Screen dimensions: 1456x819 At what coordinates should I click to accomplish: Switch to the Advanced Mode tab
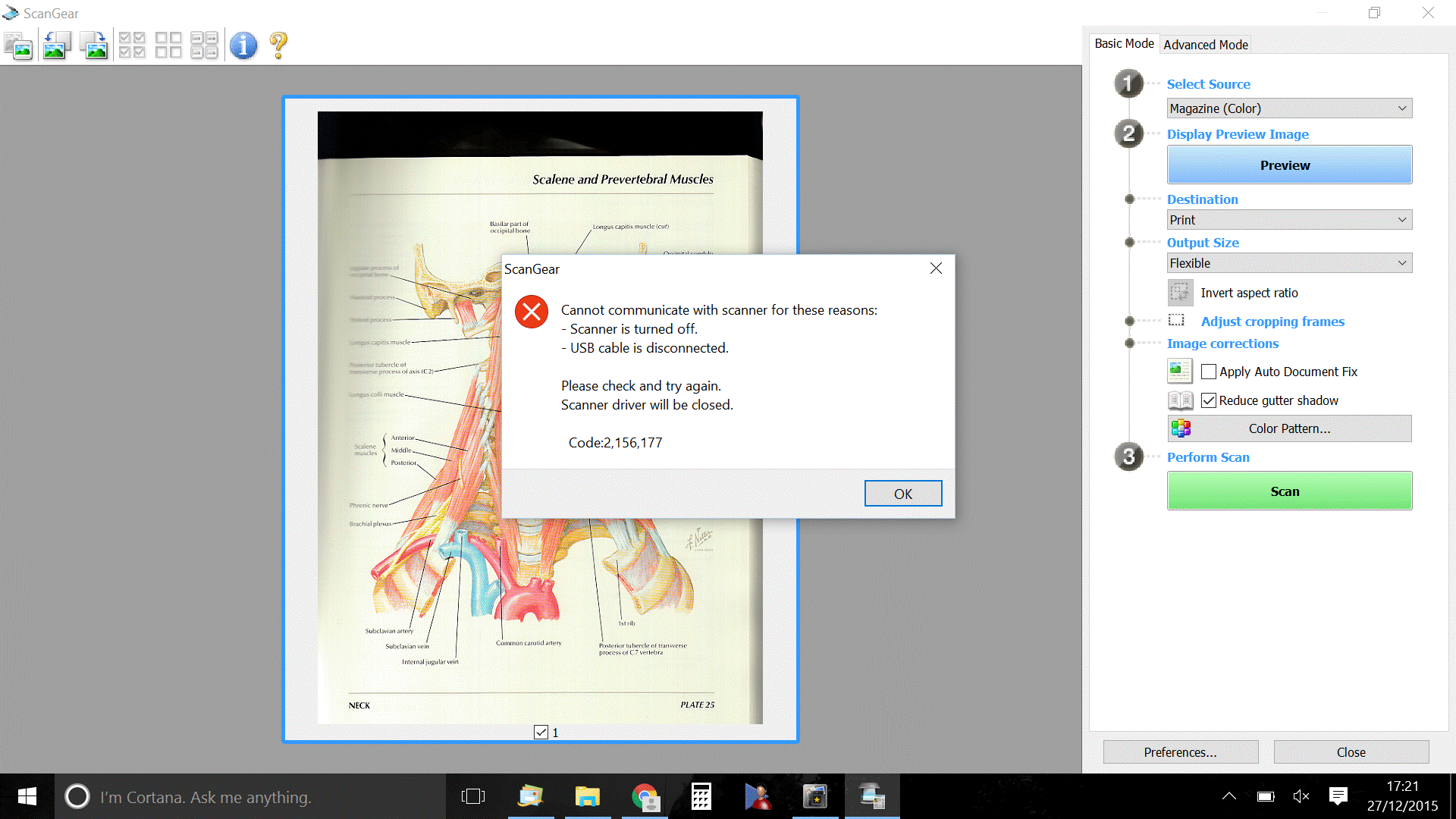click(1205, 45)
